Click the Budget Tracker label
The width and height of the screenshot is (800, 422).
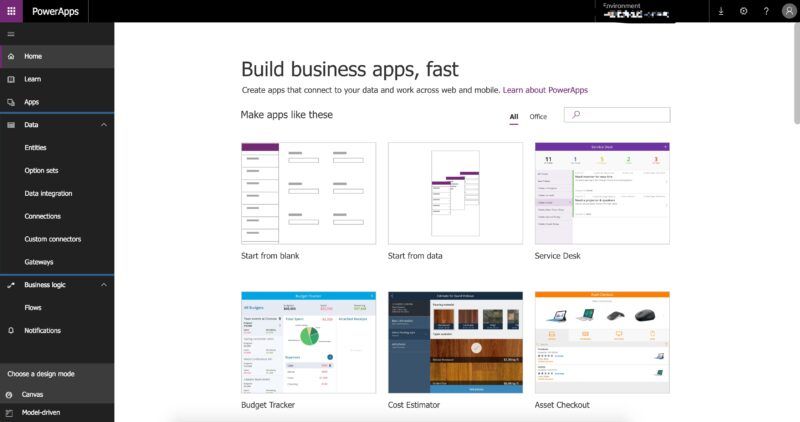[x=268, y=405]
